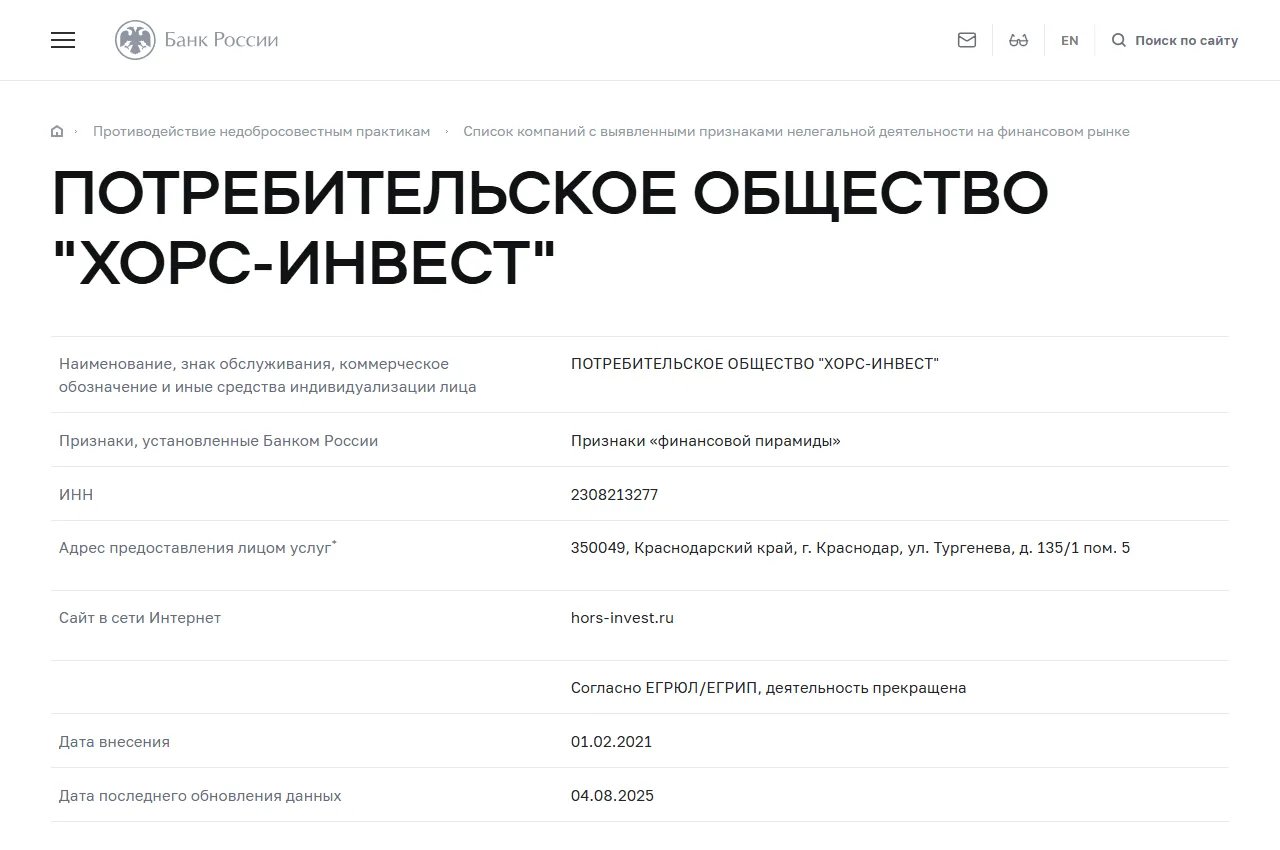The image size is (1280, 850).
Task: Click the 'Признаки, установленные Банком России' label
Action: click(x=218, y=441)
